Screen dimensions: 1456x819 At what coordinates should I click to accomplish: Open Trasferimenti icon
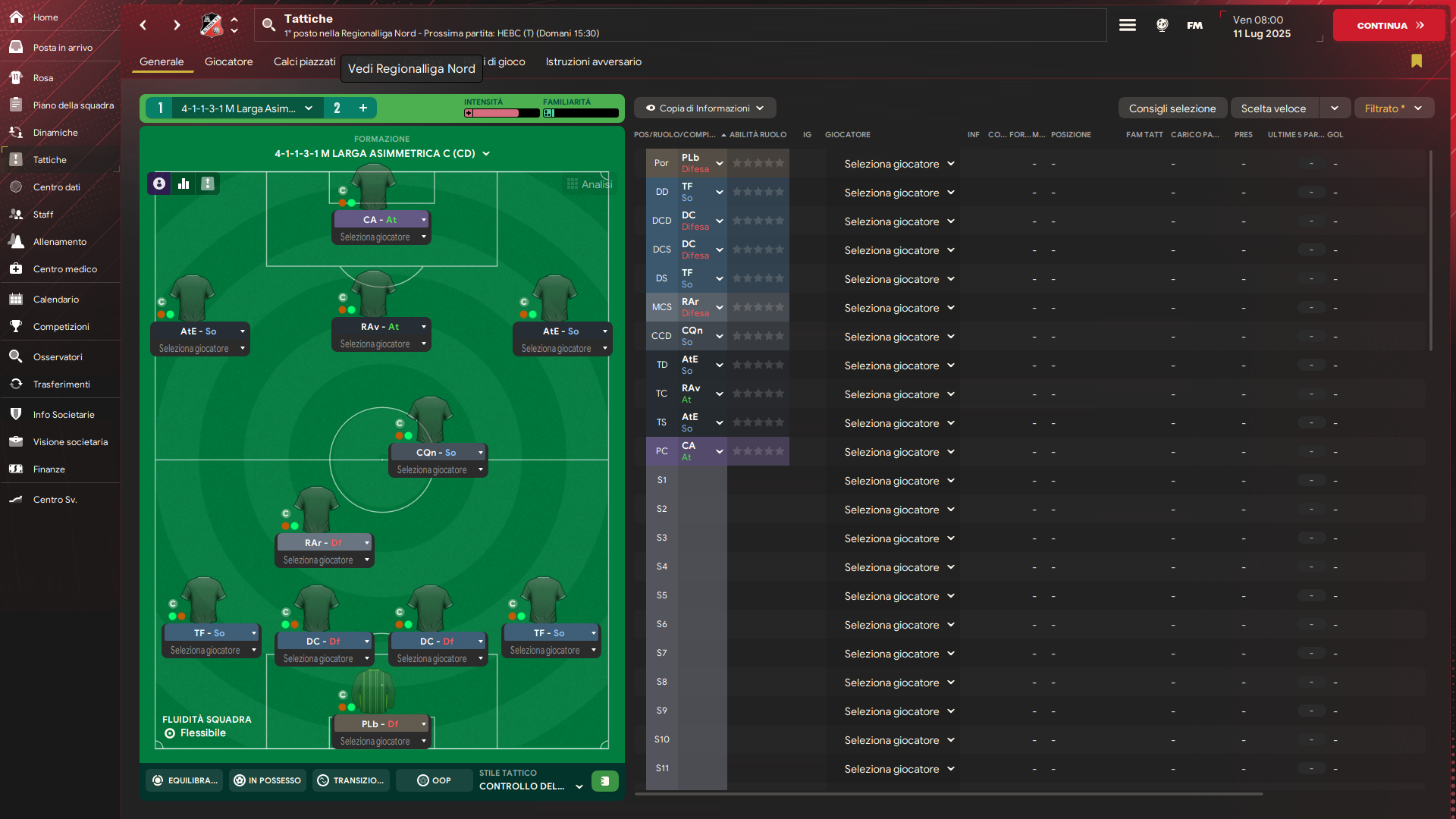click(16, 384)
